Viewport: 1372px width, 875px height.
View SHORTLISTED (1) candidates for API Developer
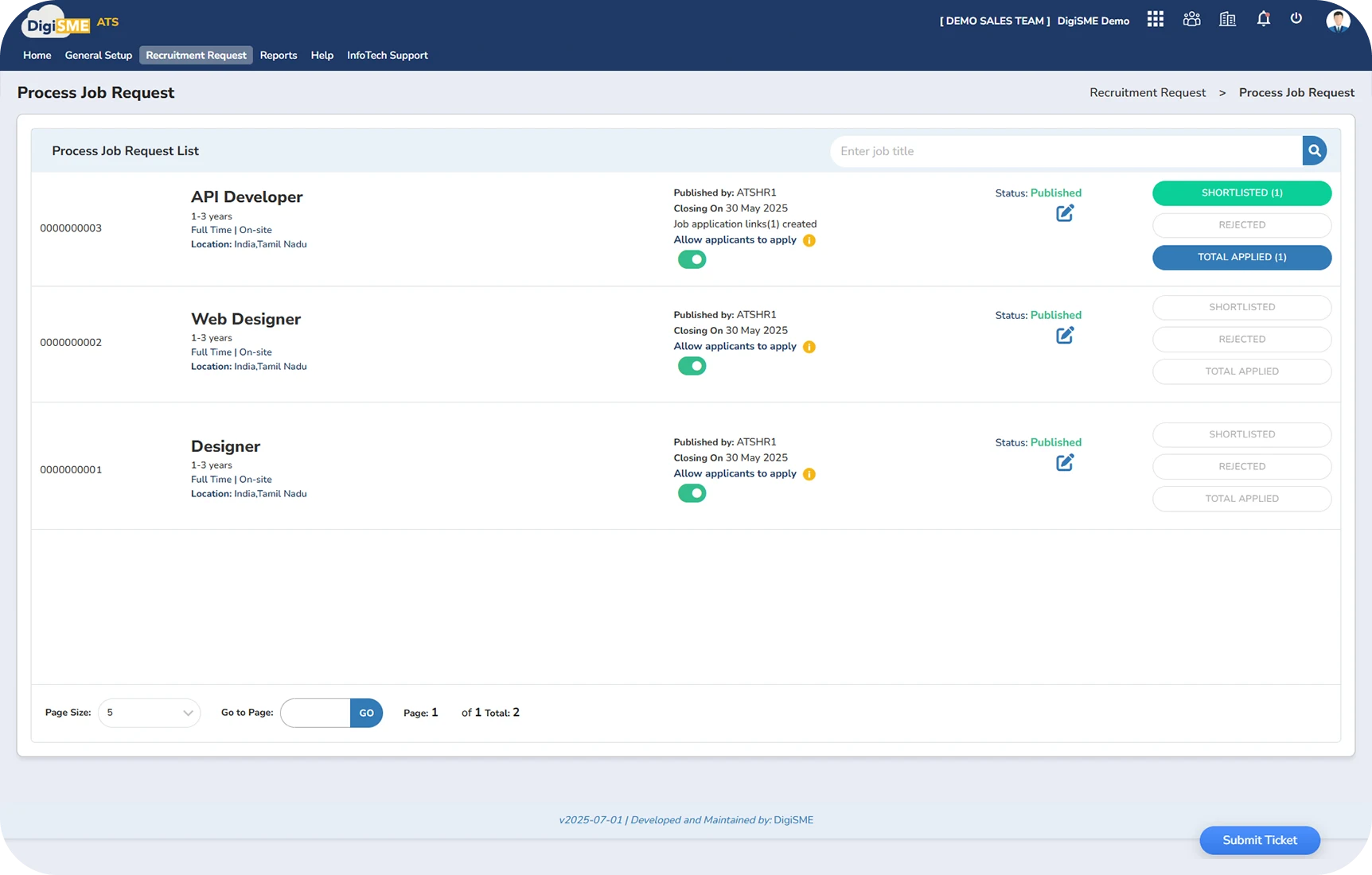[x=1241, y=193]
